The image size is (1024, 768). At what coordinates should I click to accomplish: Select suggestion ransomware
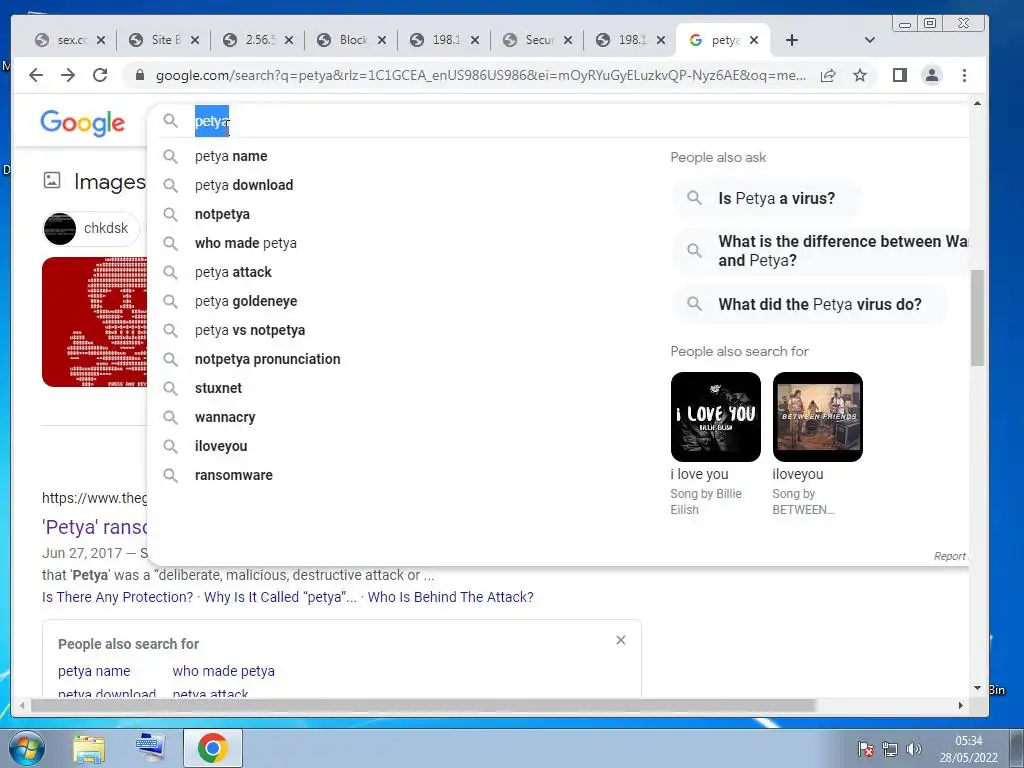coord(233,475)
